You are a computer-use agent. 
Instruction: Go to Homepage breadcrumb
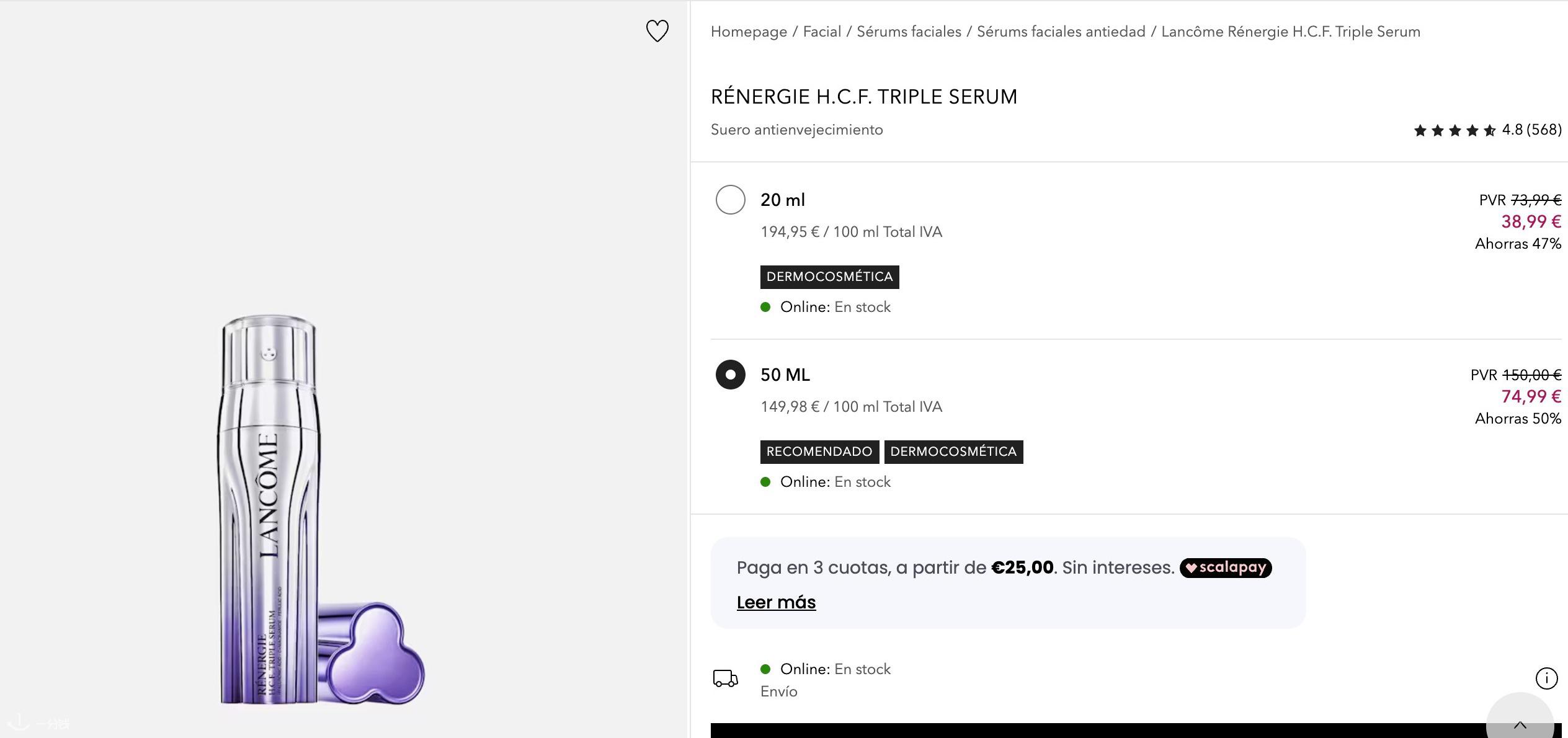point(749,32)
